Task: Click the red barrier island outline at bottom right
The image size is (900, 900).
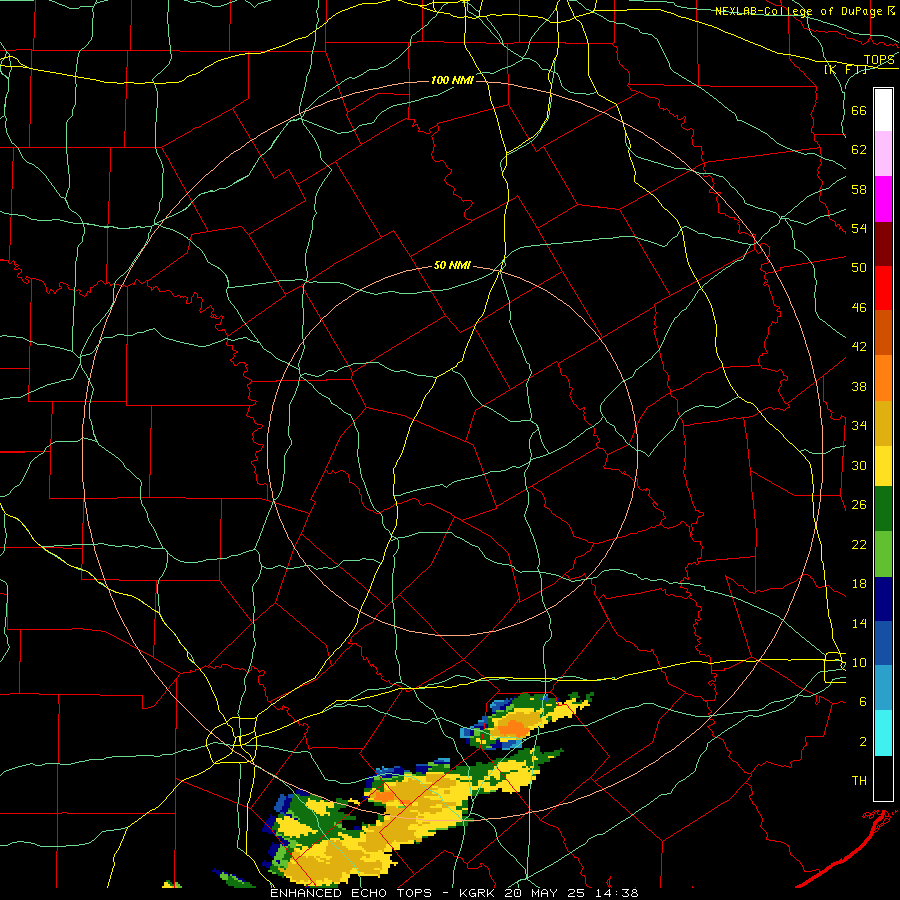Action: [x=848, y=847]
